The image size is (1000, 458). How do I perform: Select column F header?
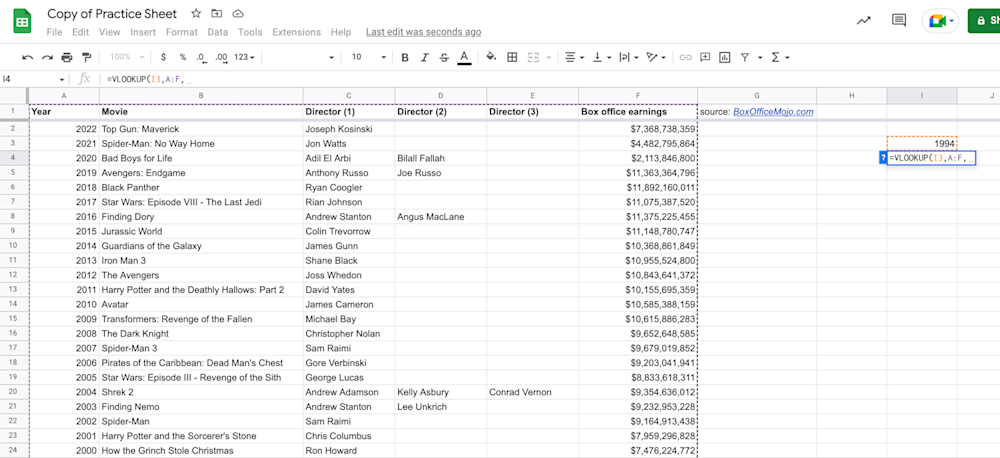(x=638, y=95)
